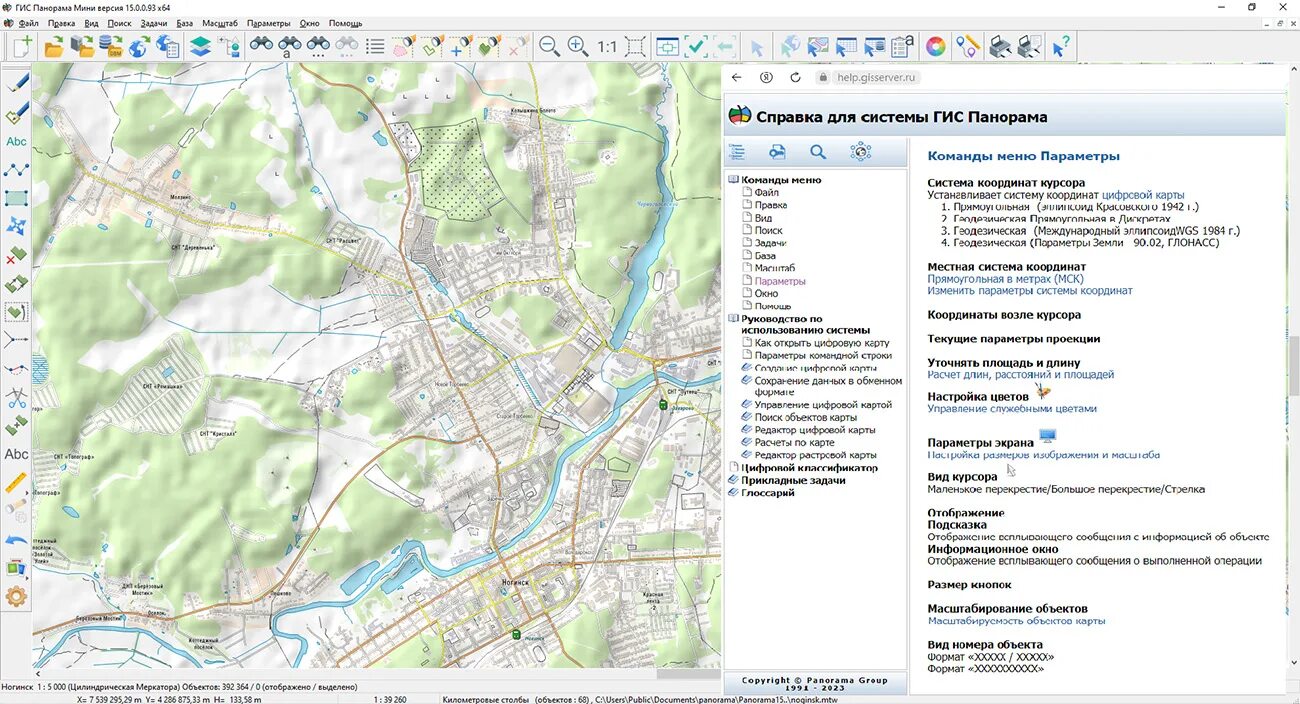1300x704 pixels.
Task: Open the Файл menu
Action: click(x=29, y=23)
